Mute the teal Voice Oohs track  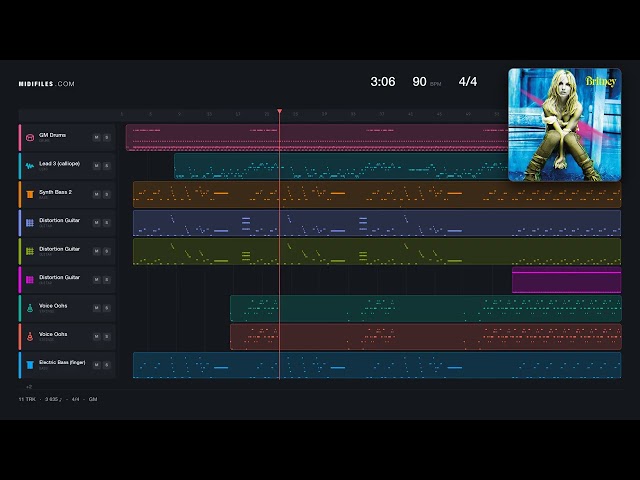tap(96, 308)
